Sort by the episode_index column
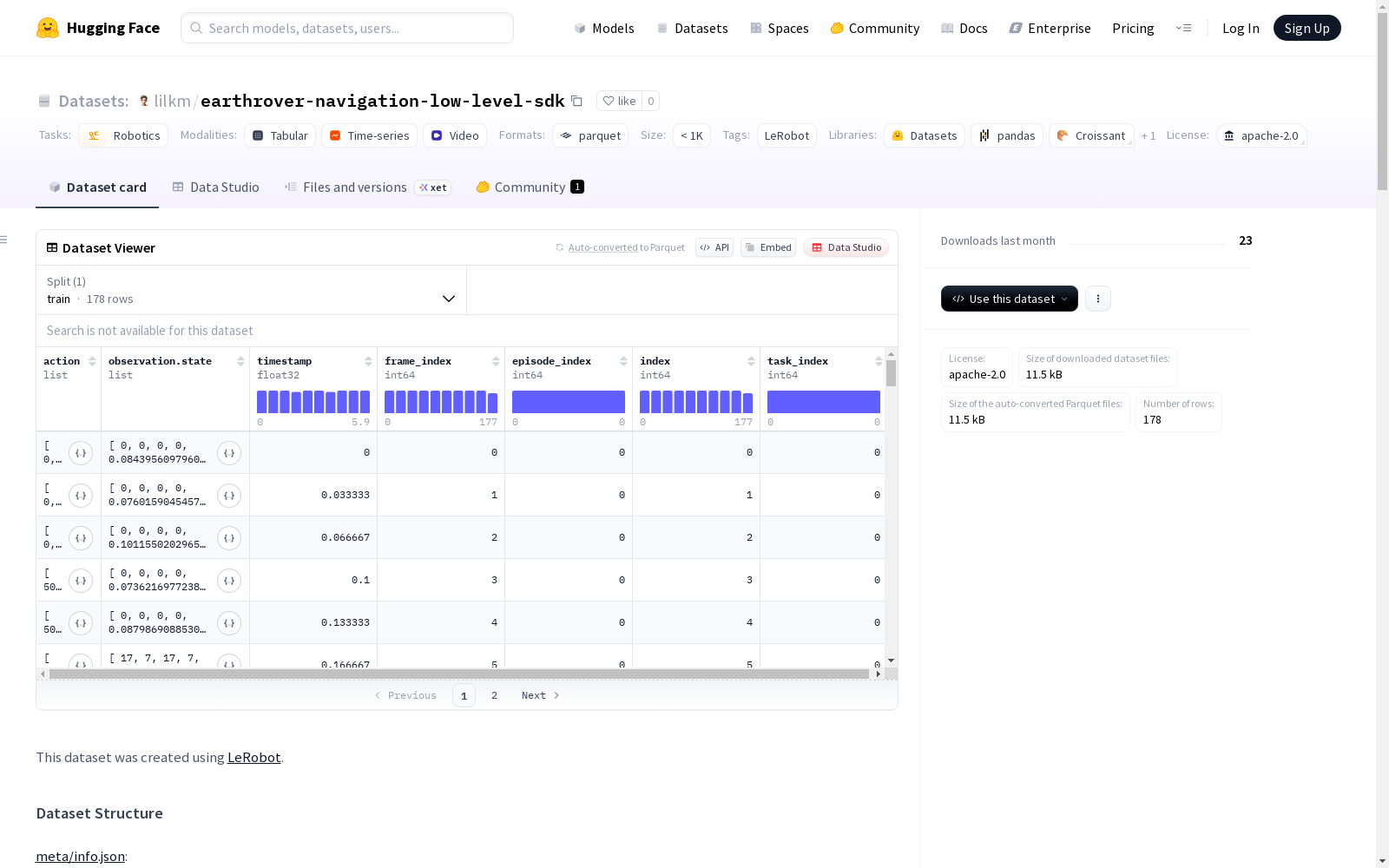 tap(623, 361)
